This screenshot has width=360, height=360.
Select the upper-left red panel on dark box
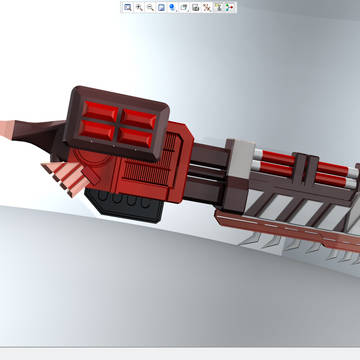pyautogui.click(x=100, y=111)
